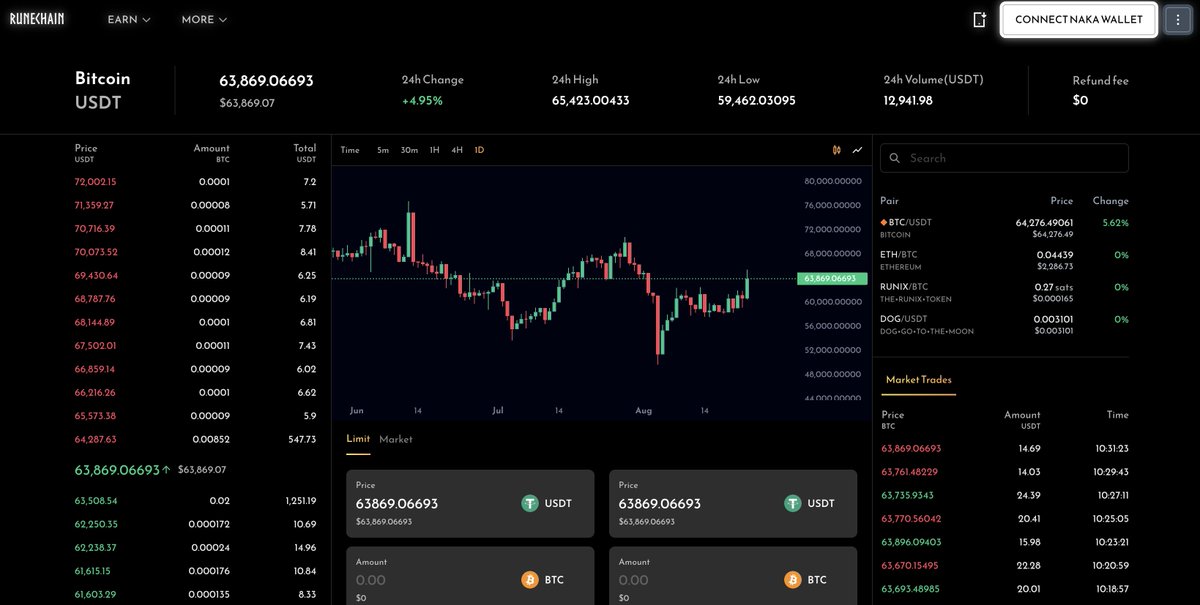Select the 30m chart interval

pyautogui.click(x=409, y=150)
